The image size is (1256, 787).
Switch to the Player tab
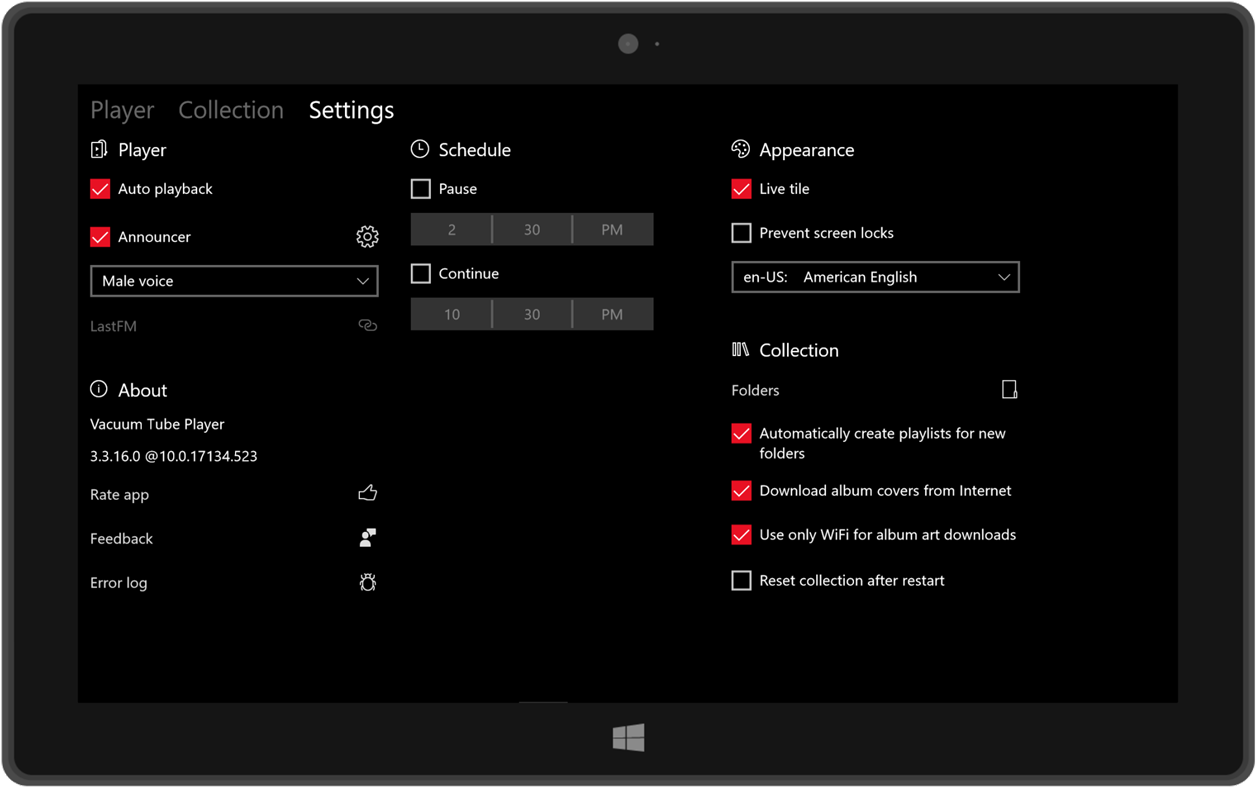tap(122, 110)
